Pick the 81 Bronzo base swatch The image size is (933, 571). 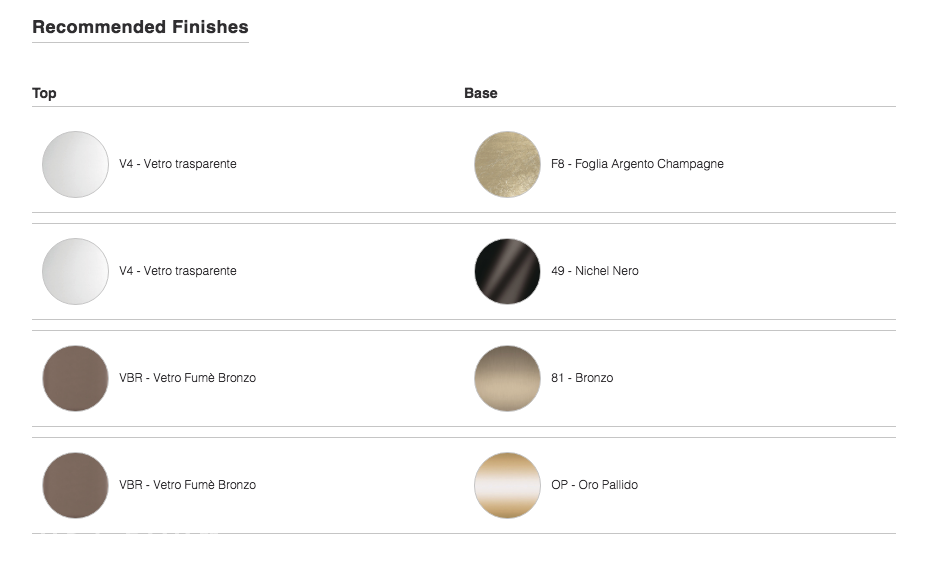pos(508,378)
